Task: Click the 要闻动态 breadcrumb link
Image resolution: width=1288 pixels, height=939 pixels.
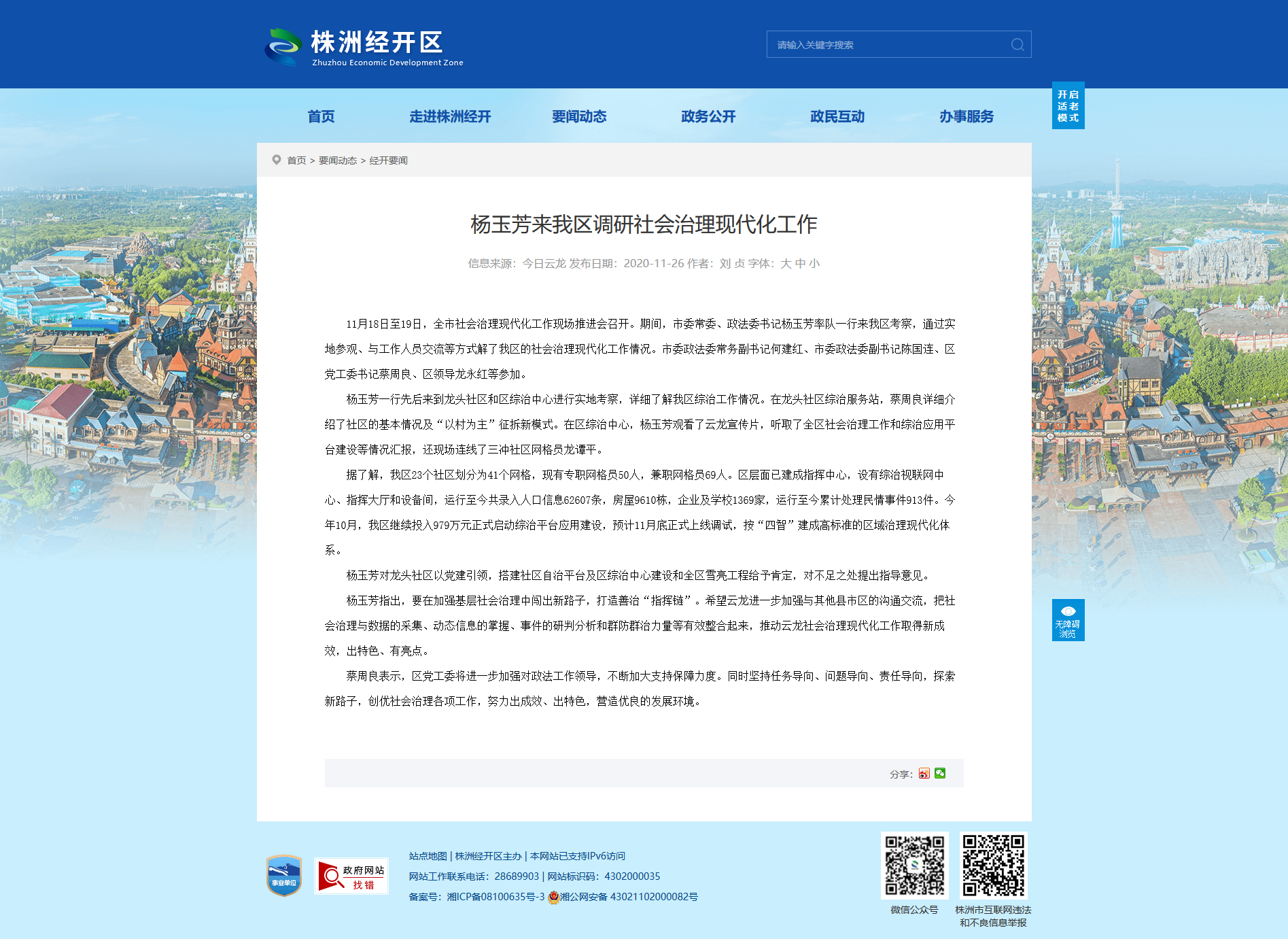Action: 338,160
